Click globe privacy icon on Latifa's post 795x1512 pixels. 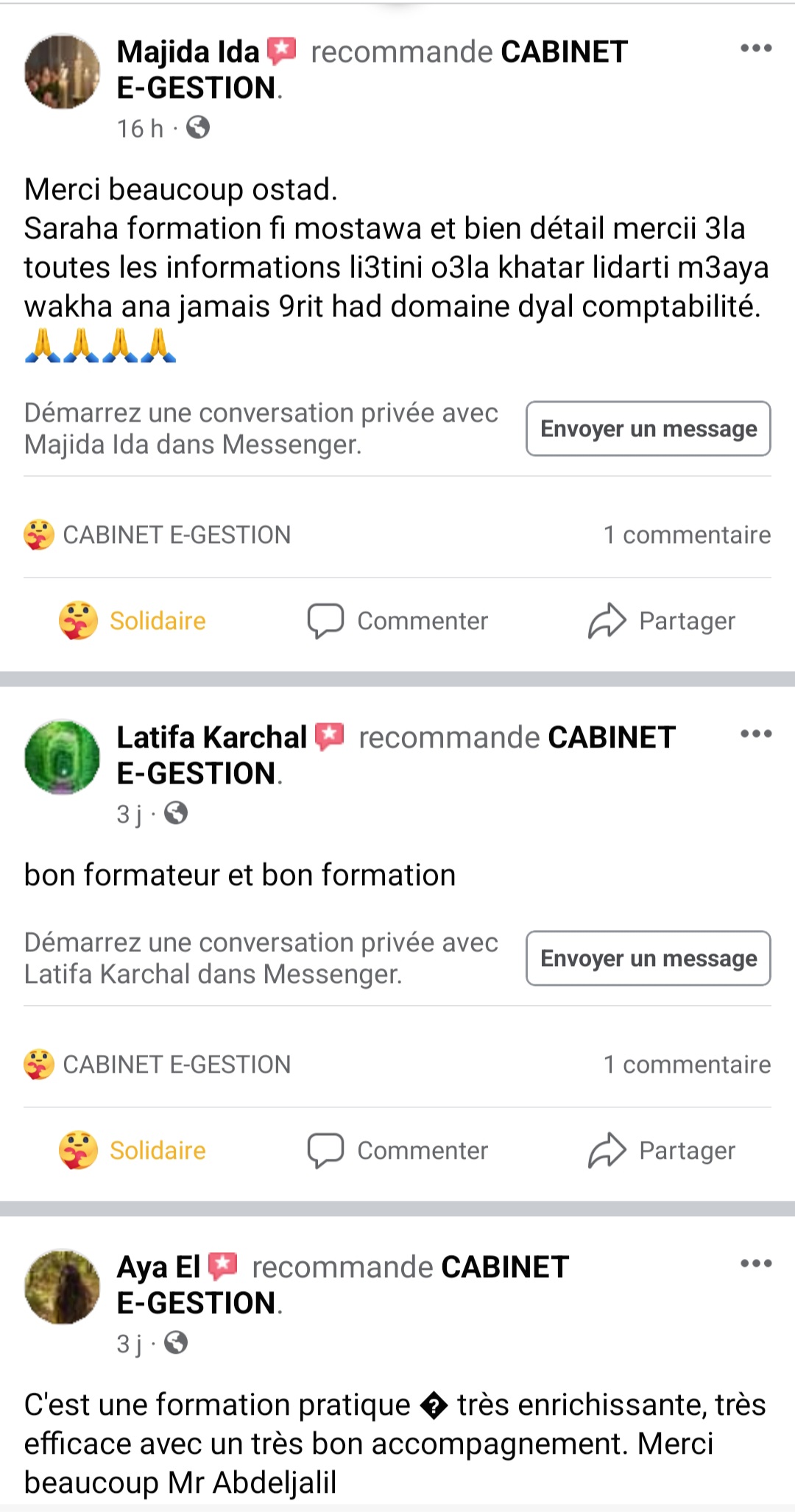coord(176,813)
